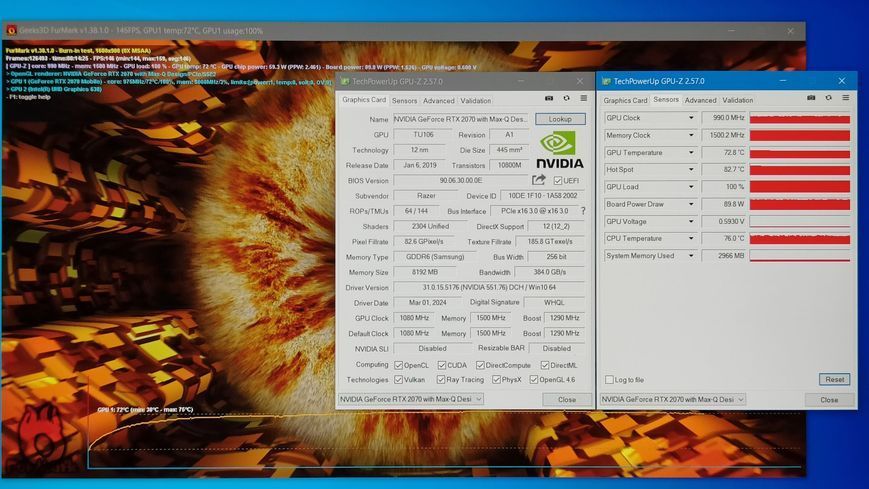This screenshot has width=869, height=489.
Task: Click the GPU Temperature red sensor graph
Action: point(800,152)
